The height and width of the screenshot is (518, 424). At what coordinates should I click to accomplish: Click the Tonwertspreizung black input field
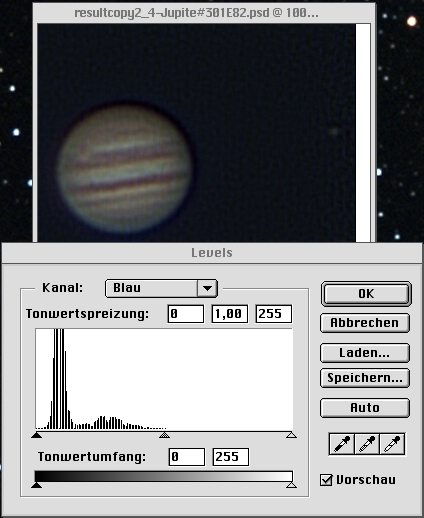pyautogui.click(x=186, y=314)
